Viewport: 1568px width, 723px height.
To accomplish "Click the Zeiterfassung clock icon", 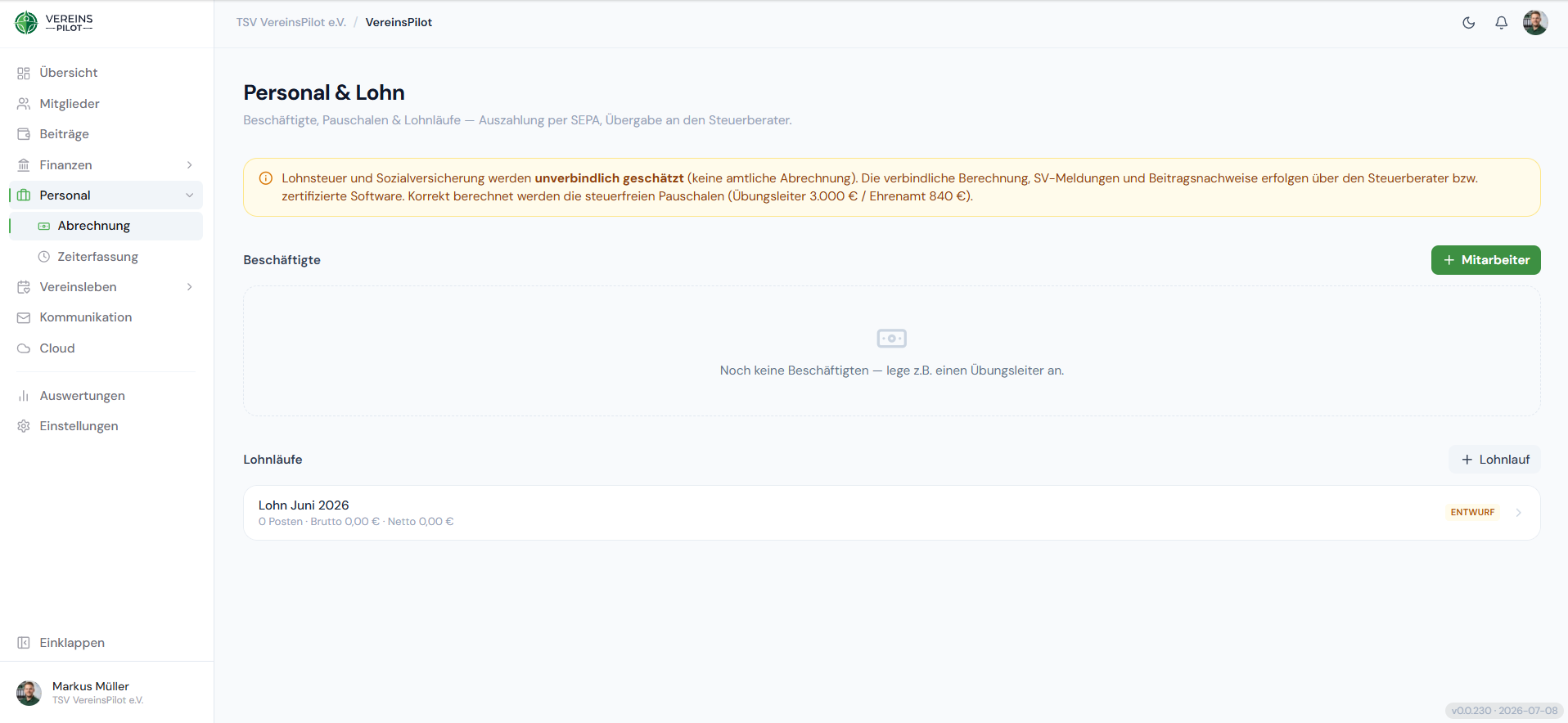I will point(44,257).
